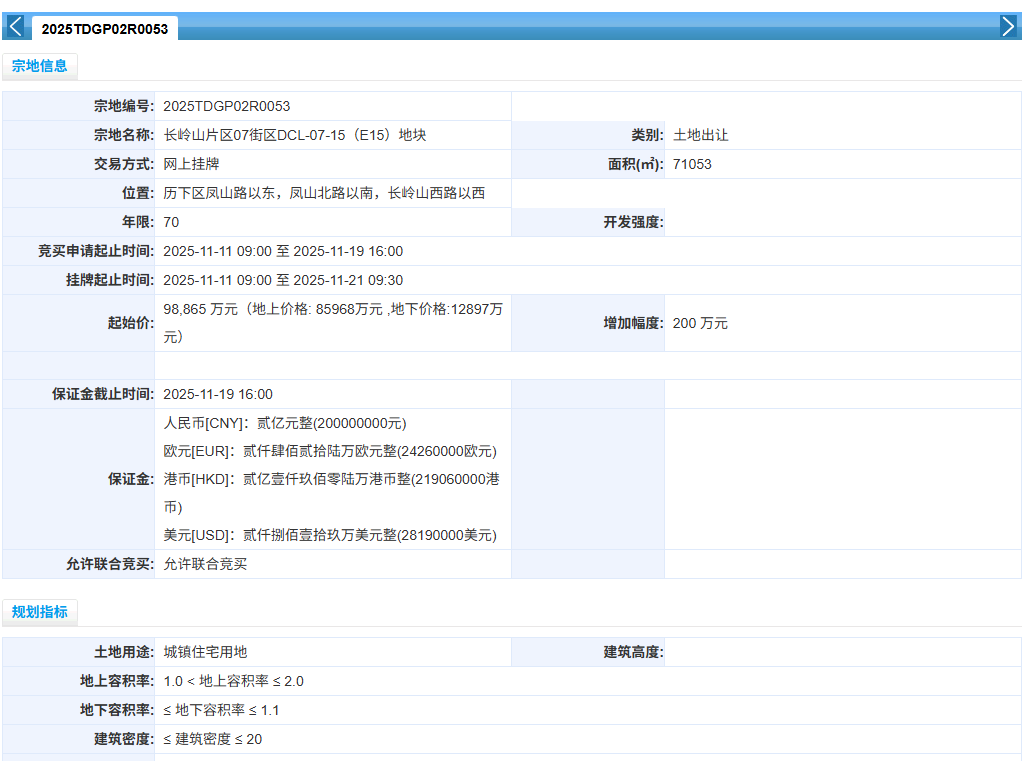Select the 2025TDGP02R0053 tab
The image size is (1030, 761).
tap(104, 29)
